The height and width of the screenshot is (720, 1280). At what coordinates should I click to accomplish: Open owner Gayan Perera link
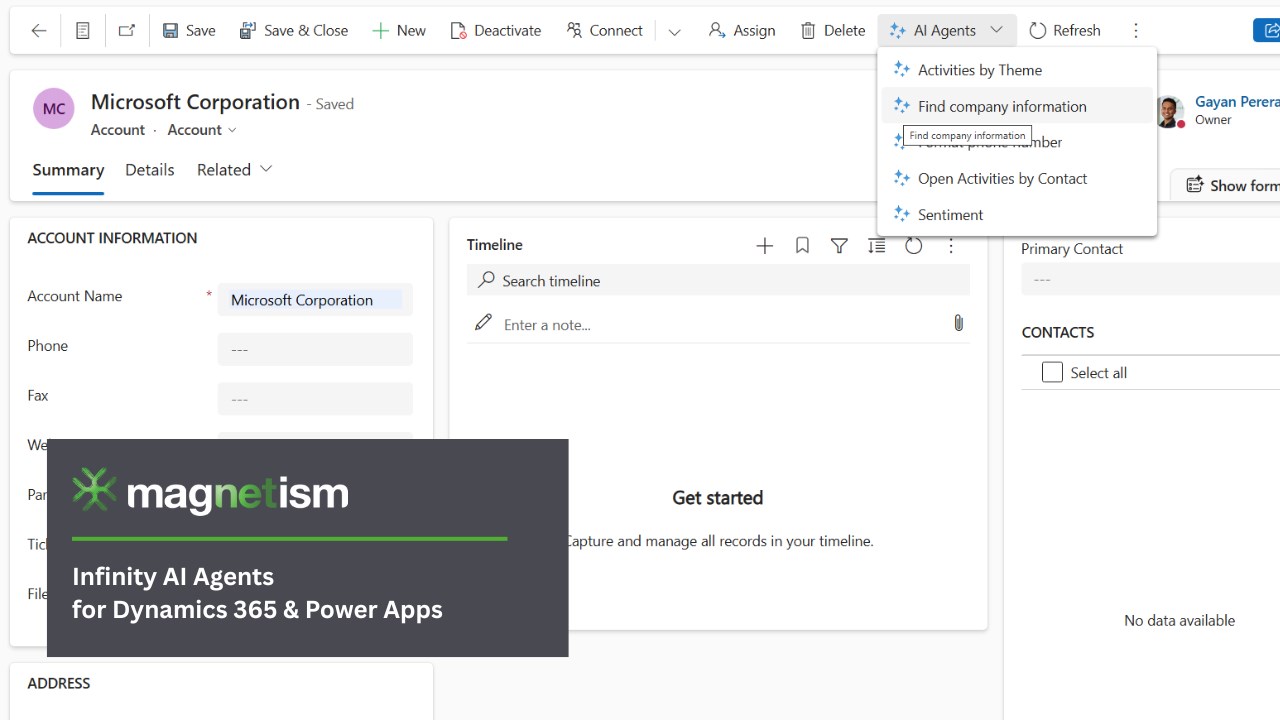[1237, 102]
